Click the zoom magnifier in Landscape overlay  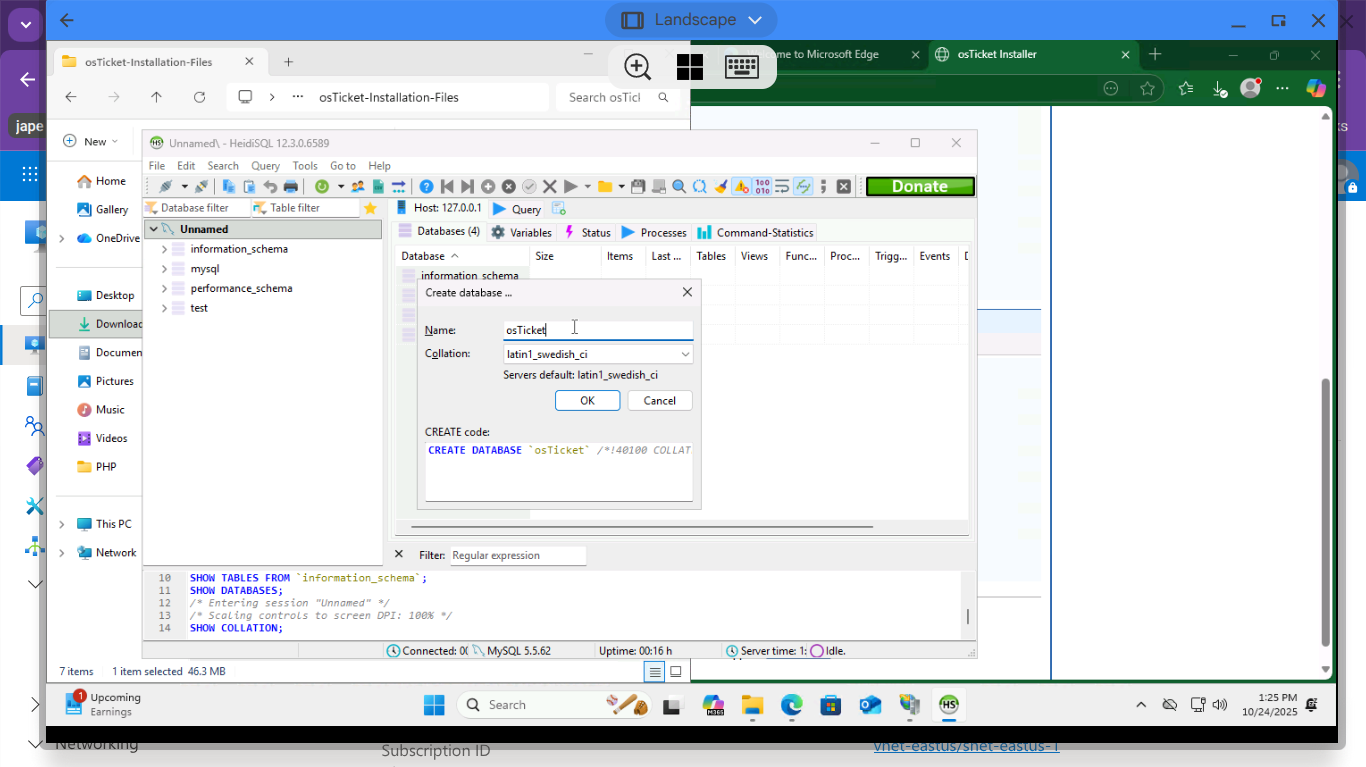637,67
